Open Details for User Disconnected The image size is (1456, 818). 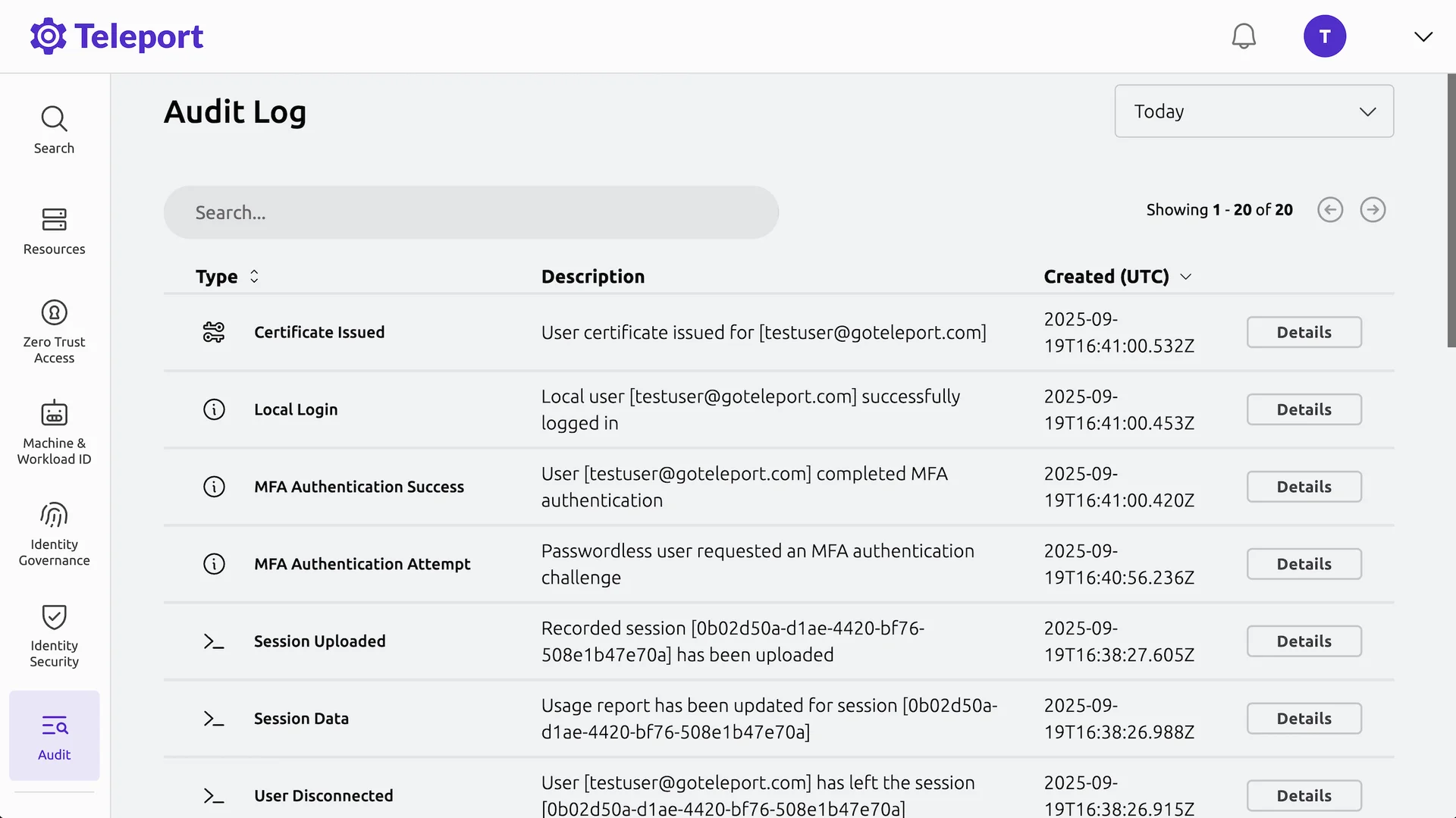click(1304, 796)
